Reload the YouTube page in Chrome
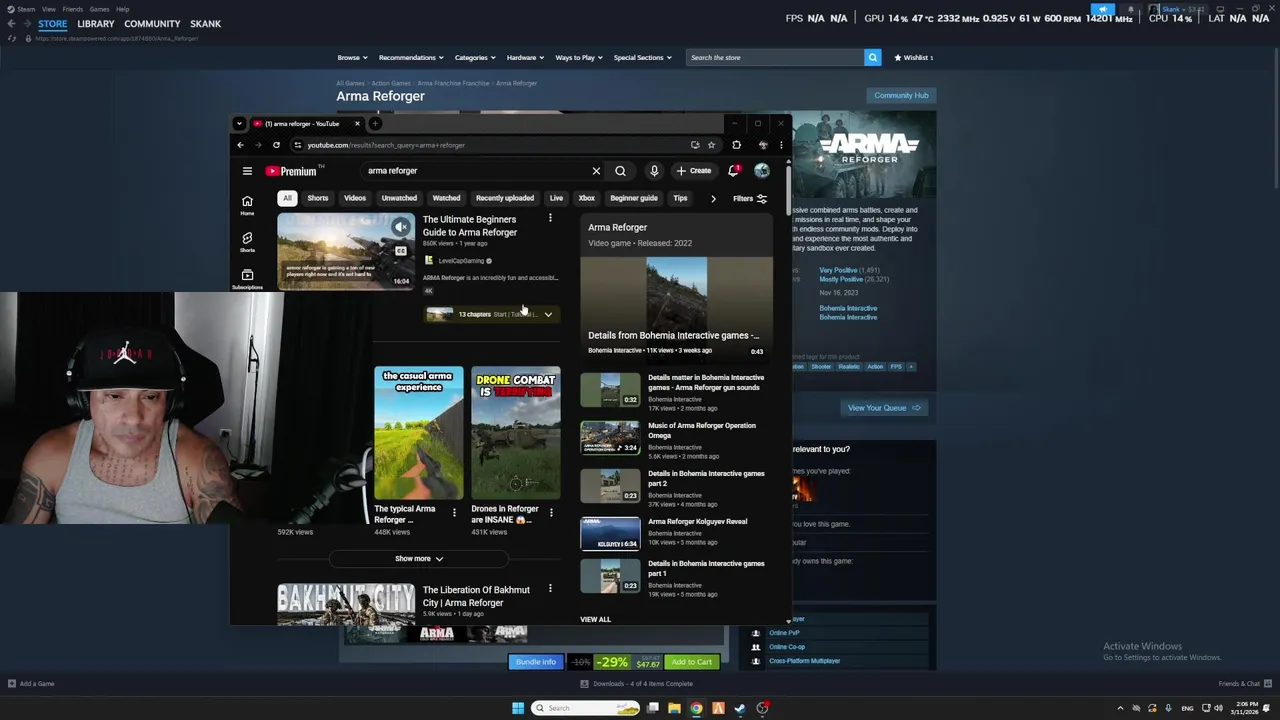Screen dimensions: 1280x720 276,145
